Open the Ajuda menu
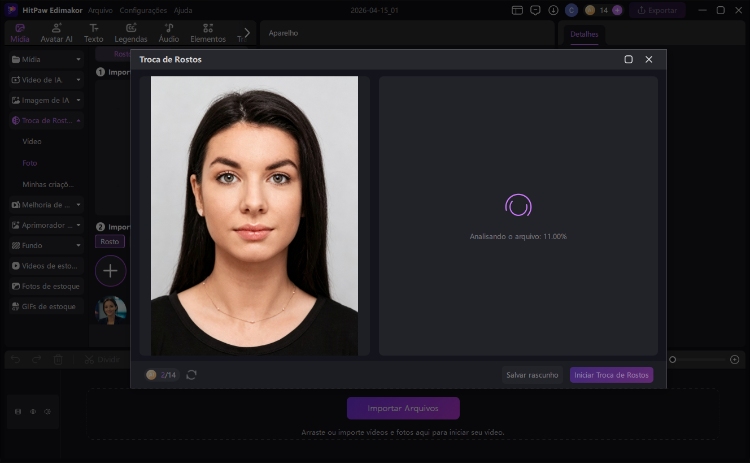Image resolution: width=750 pixels, height=463 pixels. coord(183,10)
